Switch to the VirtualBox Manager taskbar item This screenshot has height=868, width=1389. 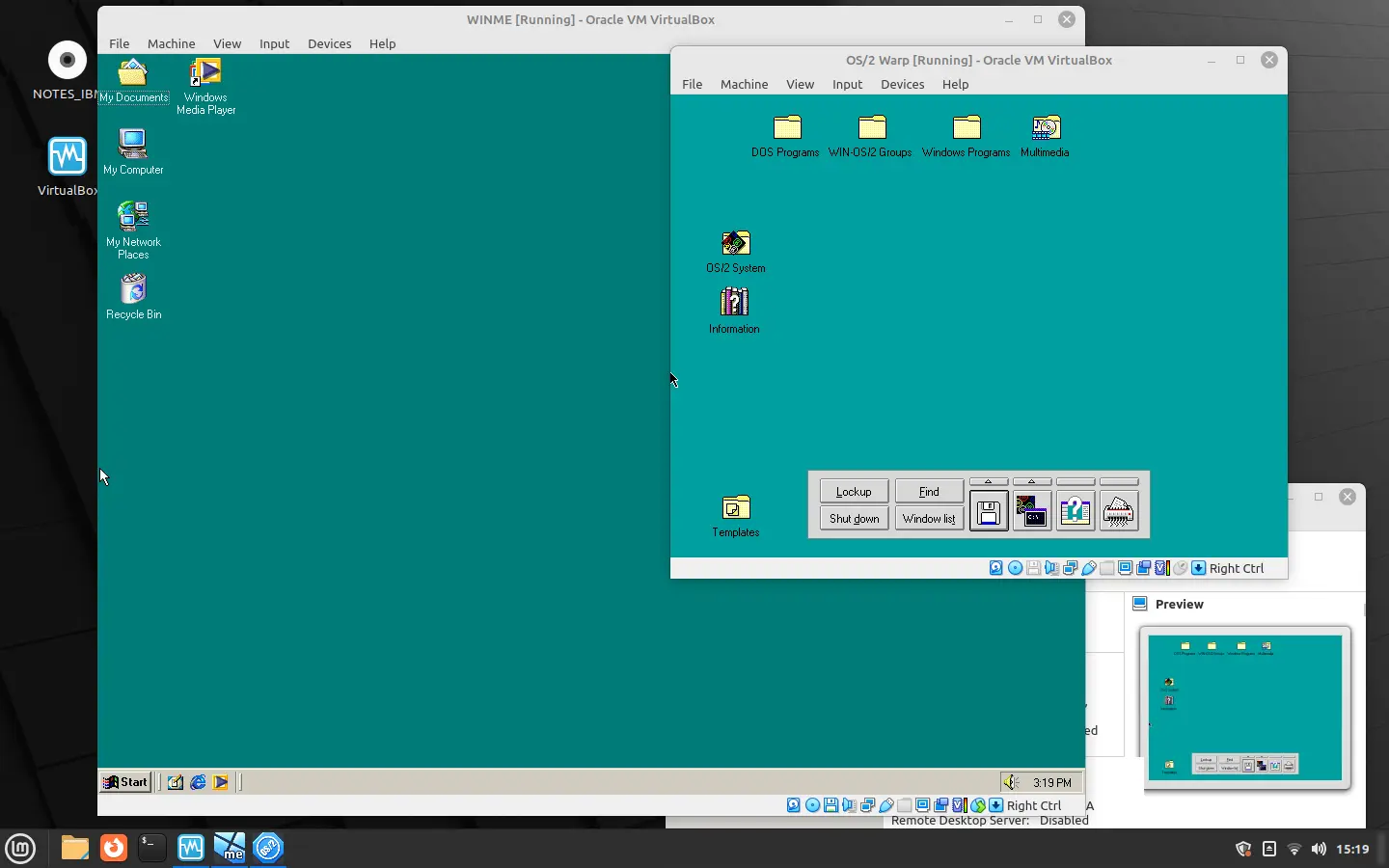pos(191,848)
